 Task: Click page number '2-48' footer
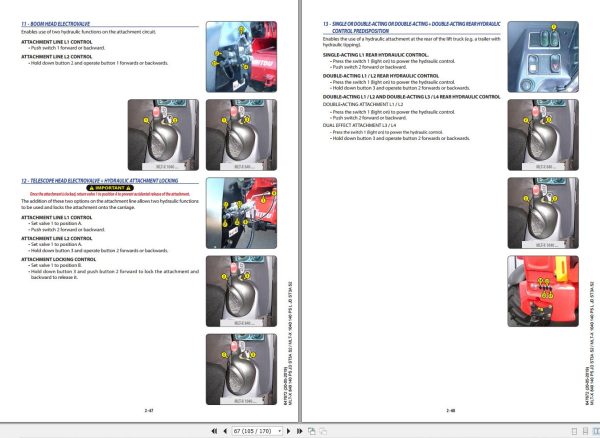451,410
